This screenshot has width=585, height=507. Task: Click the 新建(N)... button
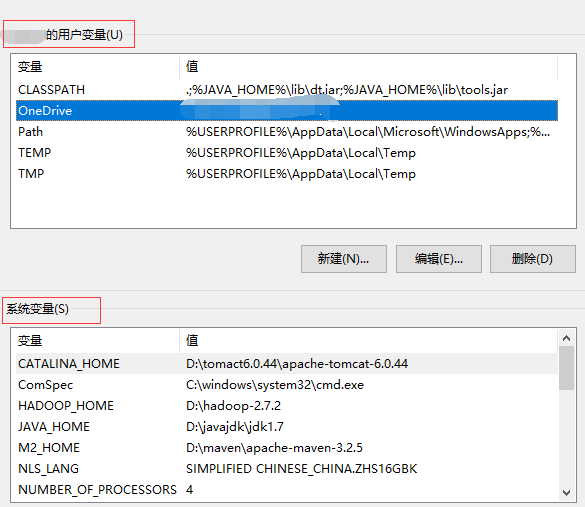[x=344, y=259]
